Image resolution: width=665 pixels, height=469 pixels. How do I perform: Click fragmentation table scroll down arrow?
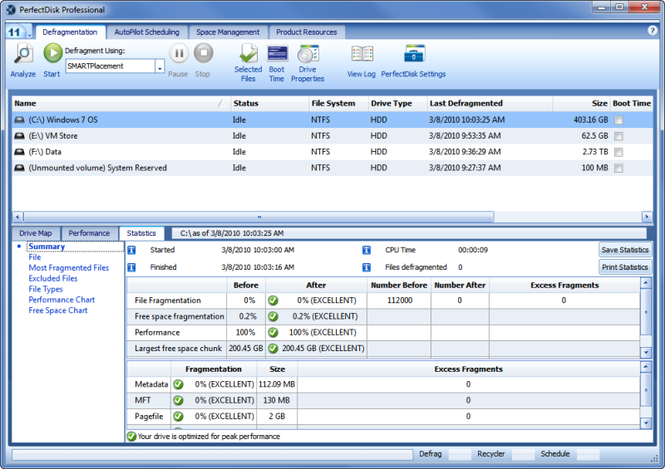(x=646, y=352)
